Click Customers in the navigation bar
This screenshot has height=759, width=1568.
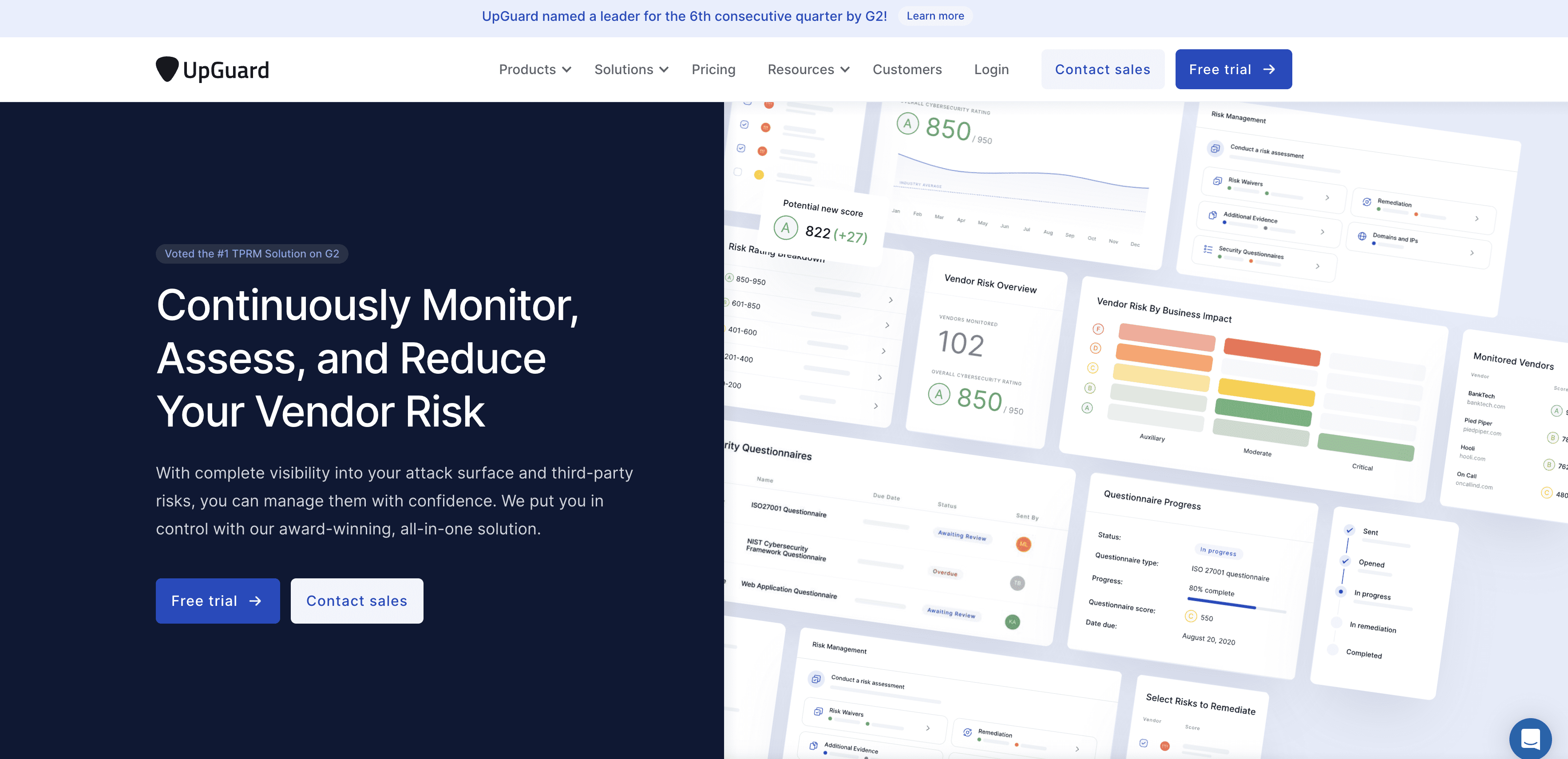point(907,69)
